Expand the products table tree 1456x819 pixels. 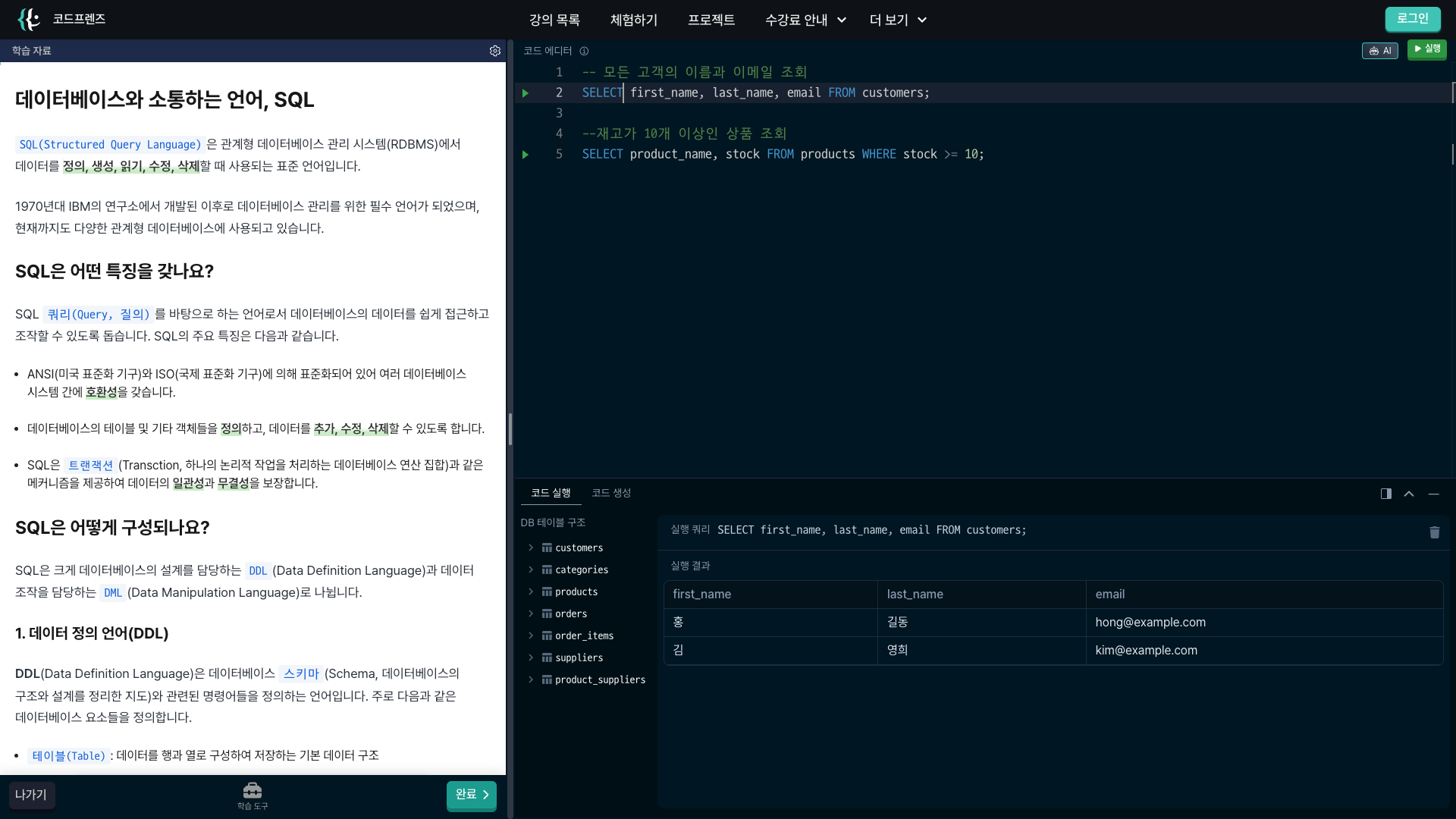click(x=531, y=591)
